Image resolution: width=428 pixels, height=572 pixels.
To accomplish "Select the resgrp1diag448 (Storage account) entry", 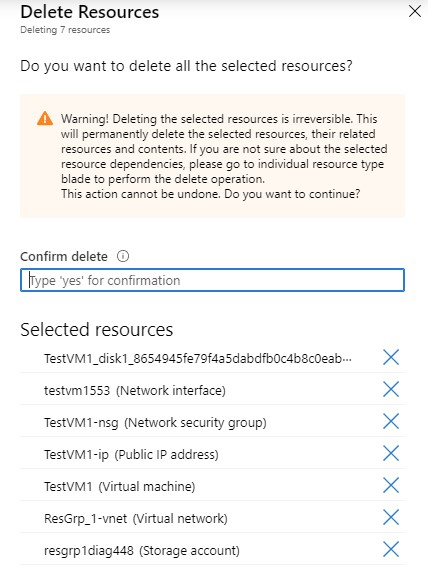I will pos(142,551).
